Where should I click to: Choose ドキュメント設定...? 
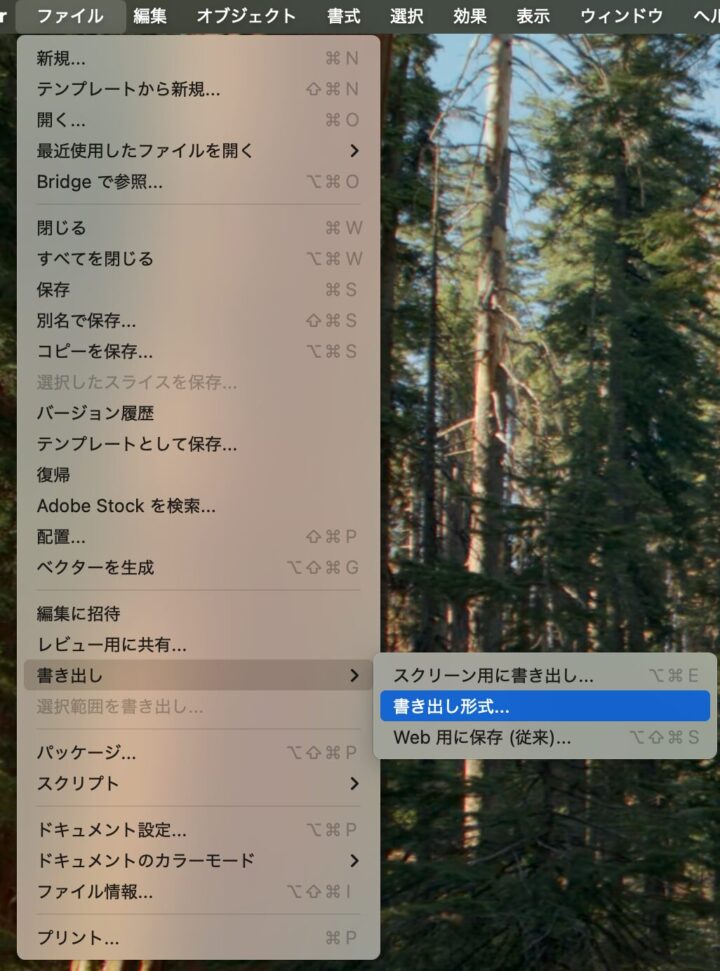(198, 830)
